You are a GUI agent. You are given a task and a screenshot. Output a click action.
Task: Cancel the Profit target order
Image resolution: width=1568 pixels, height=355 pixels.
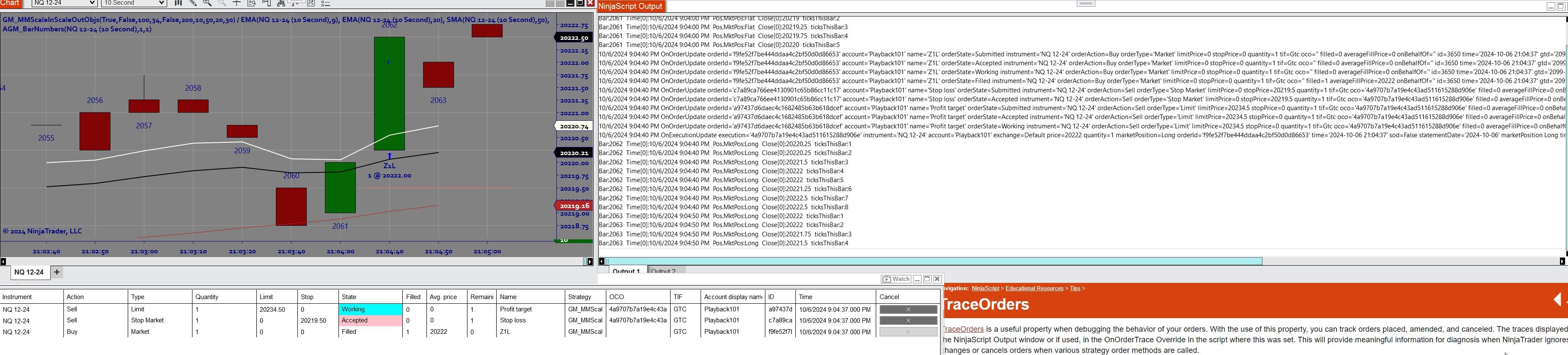[908, 309]
